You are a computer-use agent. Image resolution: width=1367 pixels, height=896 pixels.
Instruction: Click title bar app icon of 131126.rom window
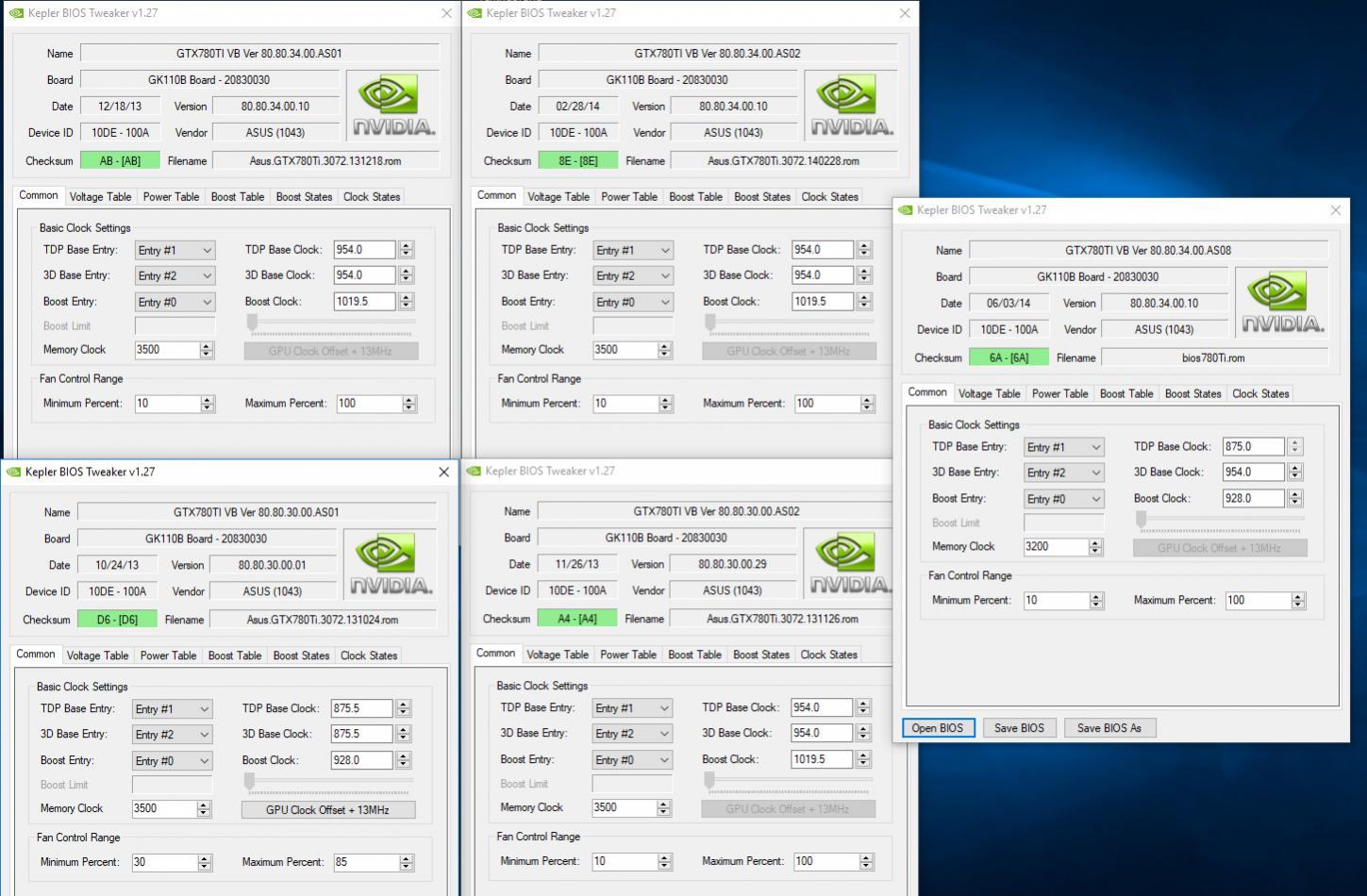474,471
